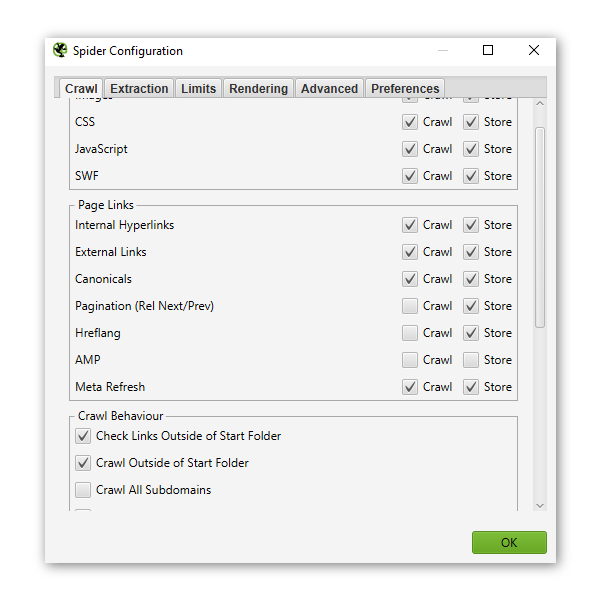The image size is (600, 600).
Task: Click the green OK button
Action: [x=509, y=543]
